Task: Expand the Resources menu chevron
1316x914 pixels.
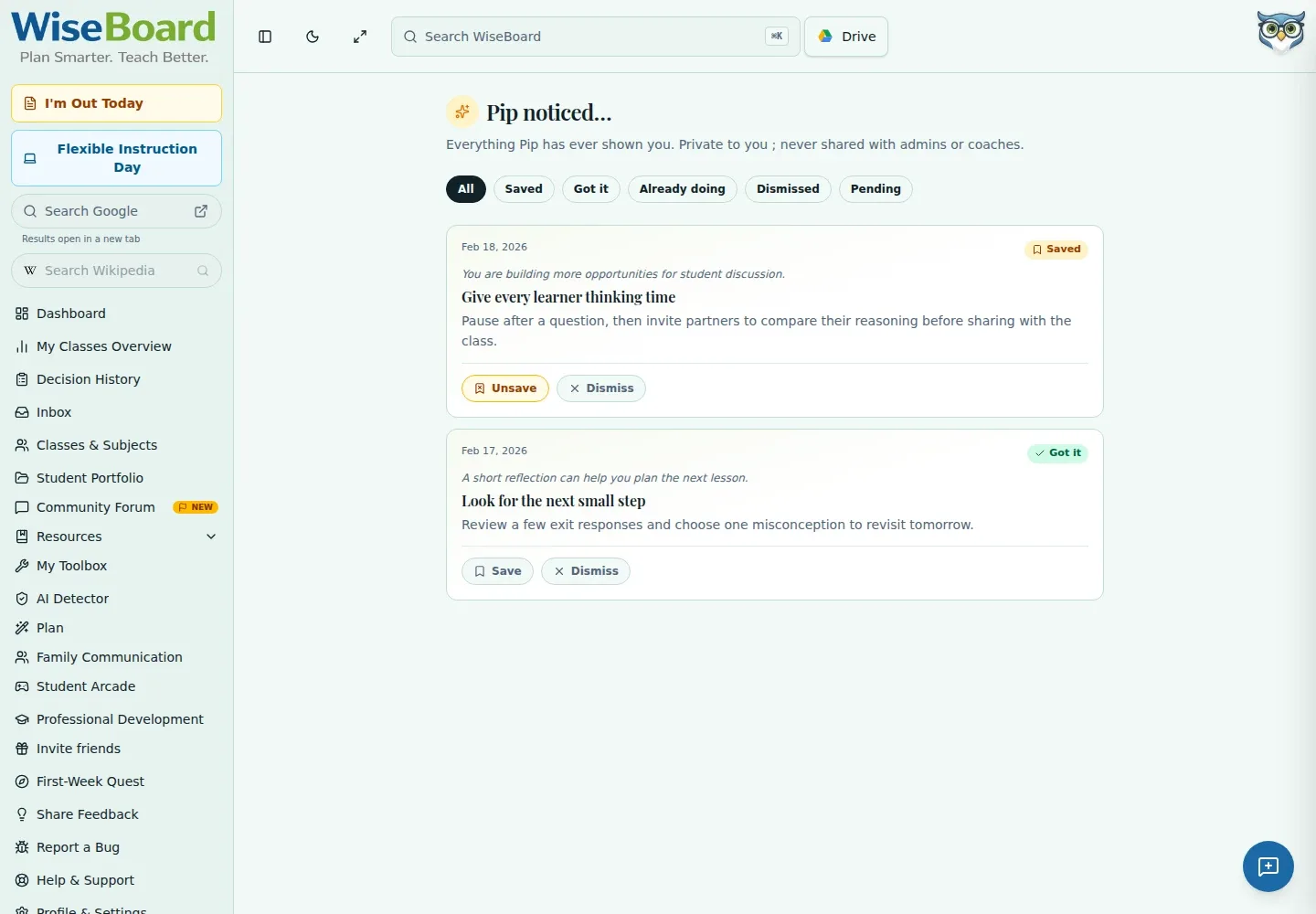Action: pos(211,537)
